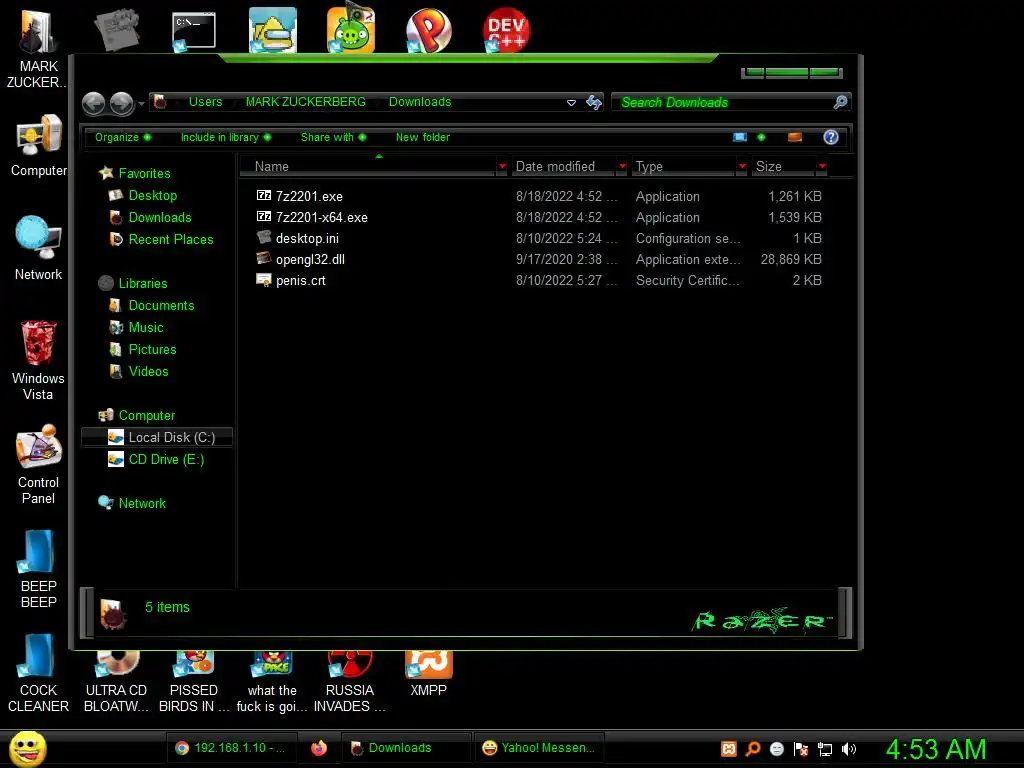Screen dimensions: 1024x768
Task: Click the smiley Start button
Action: point(28,748)
